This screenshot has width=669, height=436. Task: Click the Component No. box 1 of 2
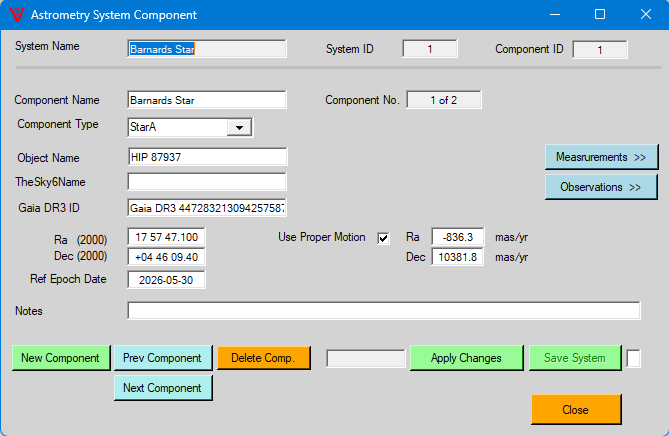(x=444, y=100)
